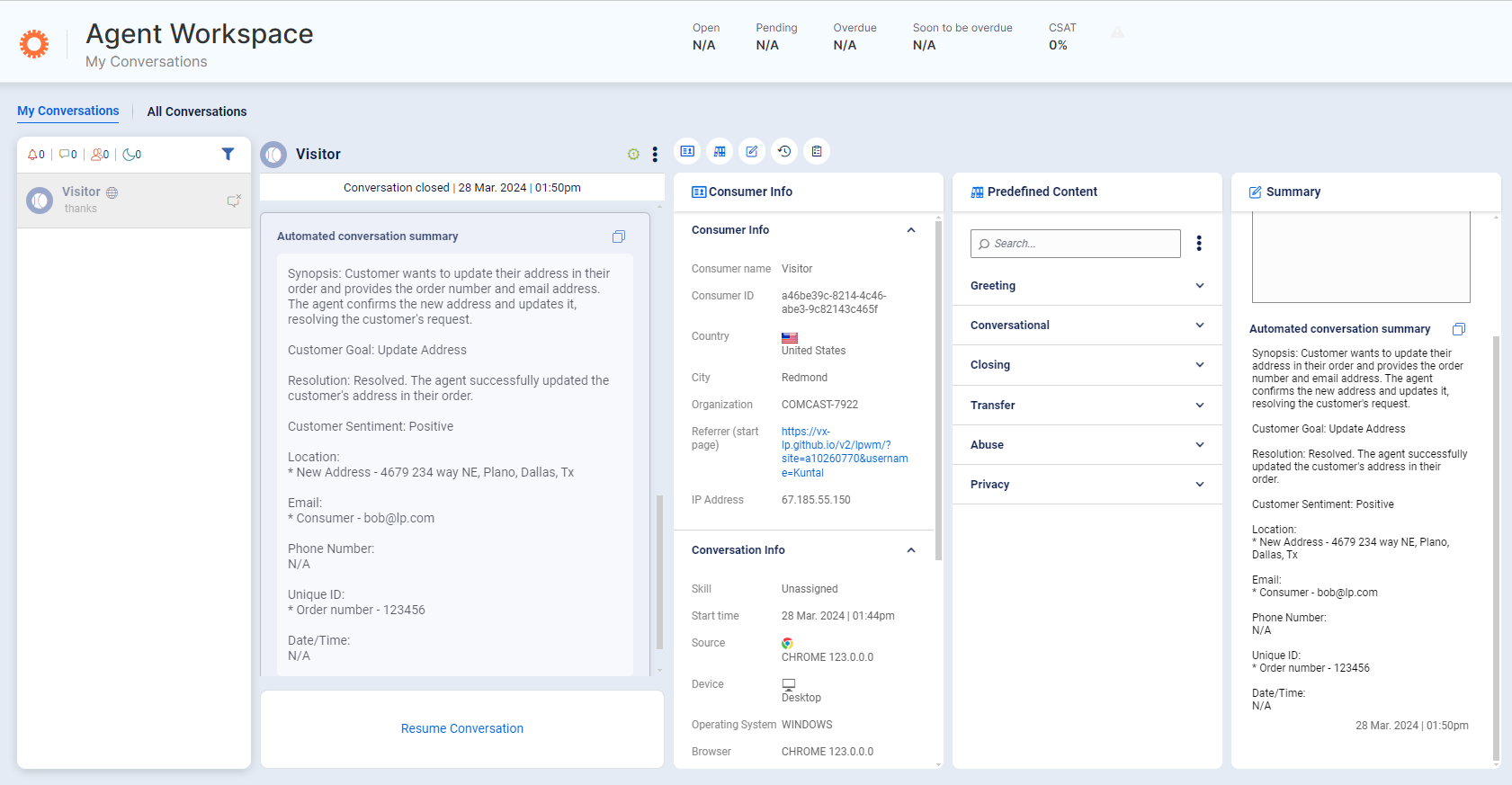Open the conversation history clock icon

point(784,151)
